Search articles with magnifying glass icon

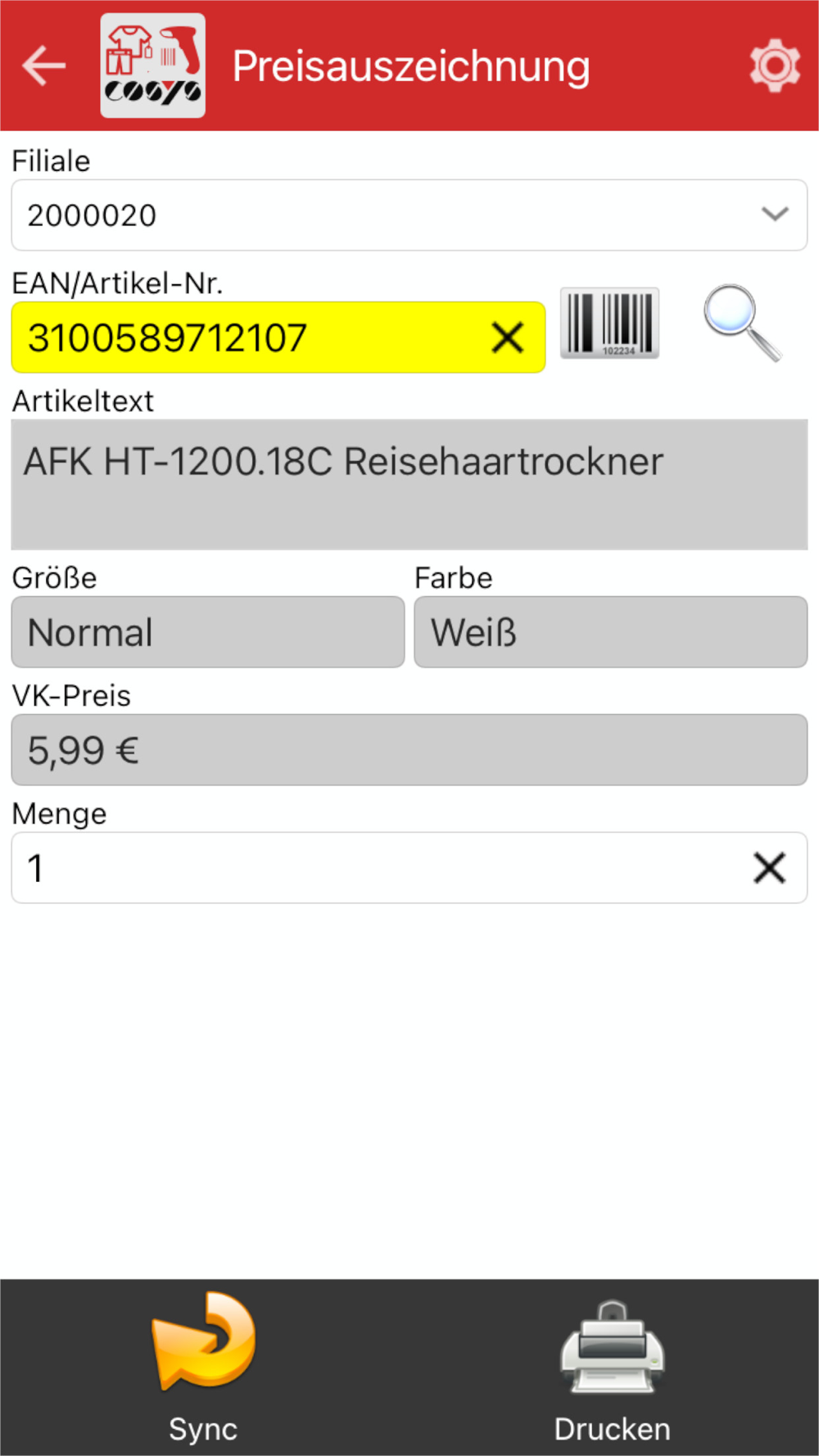click(743, 323)
